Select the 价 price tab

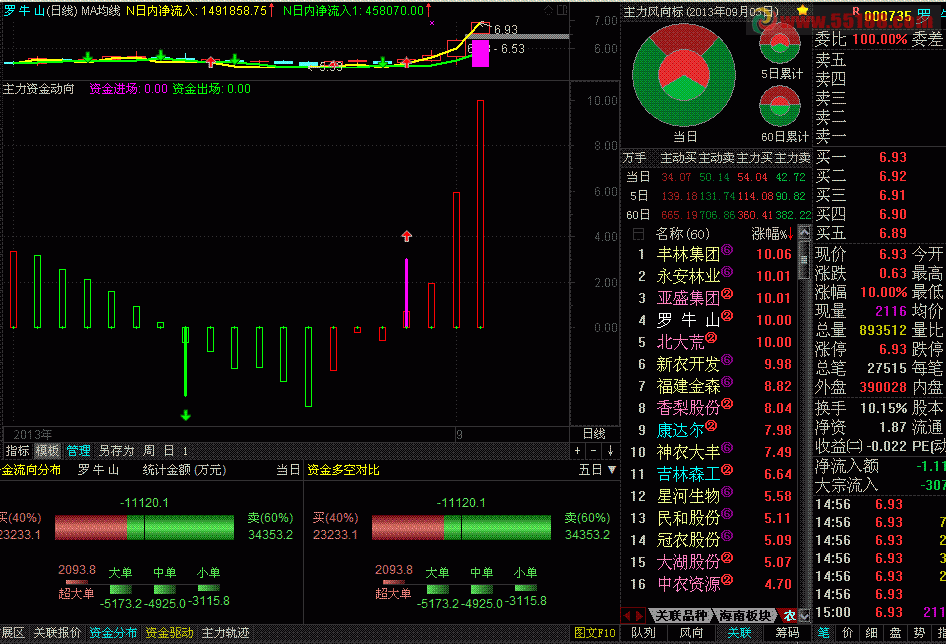coord(848,633)
